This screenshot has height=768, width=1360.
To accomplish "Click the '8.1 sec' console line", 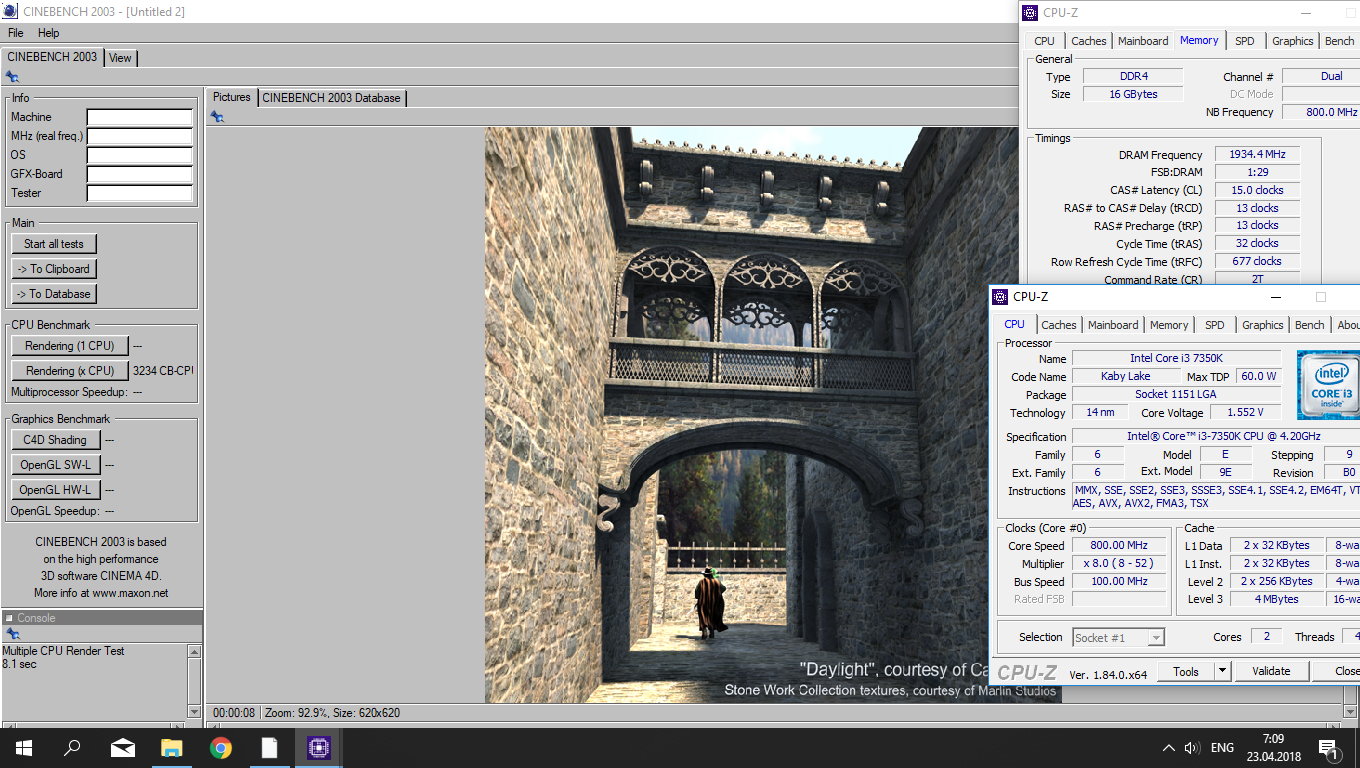I will pos(19,664).
